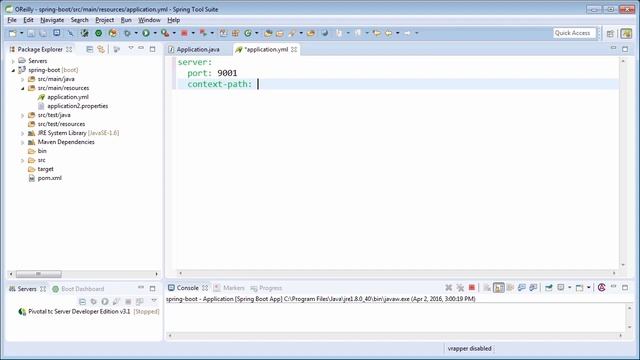Click the green Run toolbar icon

146,33
